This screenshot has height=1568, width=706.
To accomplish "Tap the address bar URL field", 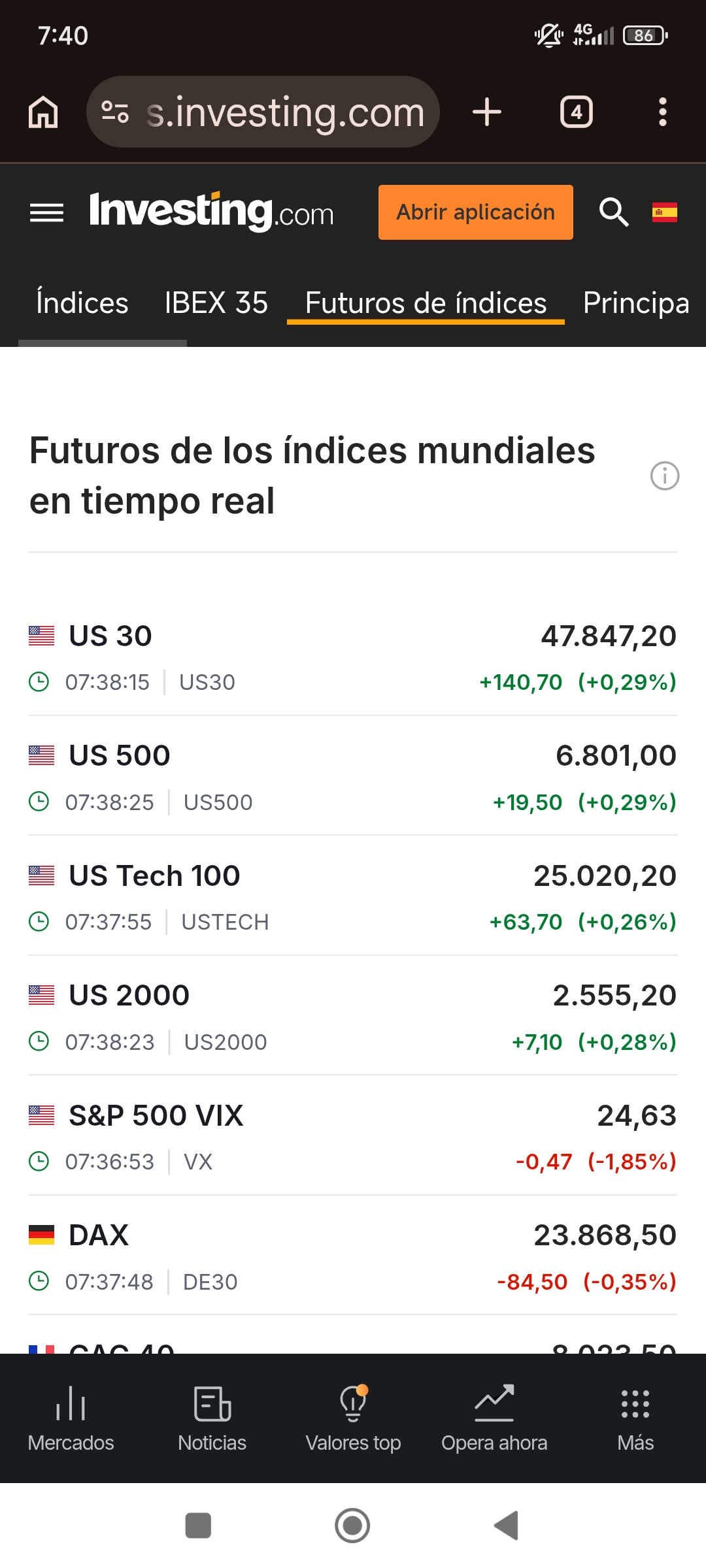I will [285, 112].
